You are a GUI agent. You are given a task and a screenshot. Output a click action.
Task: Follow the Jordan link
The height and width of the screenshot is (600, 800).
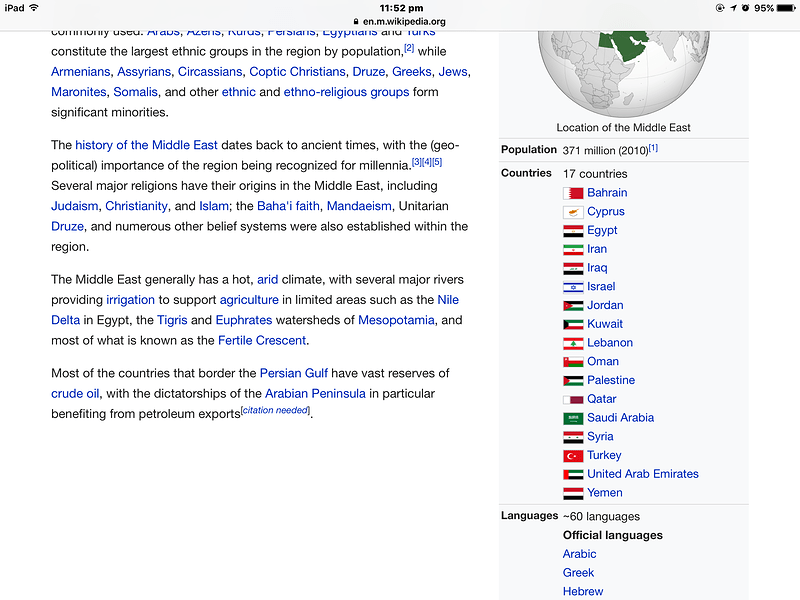[x=605, y=305]
